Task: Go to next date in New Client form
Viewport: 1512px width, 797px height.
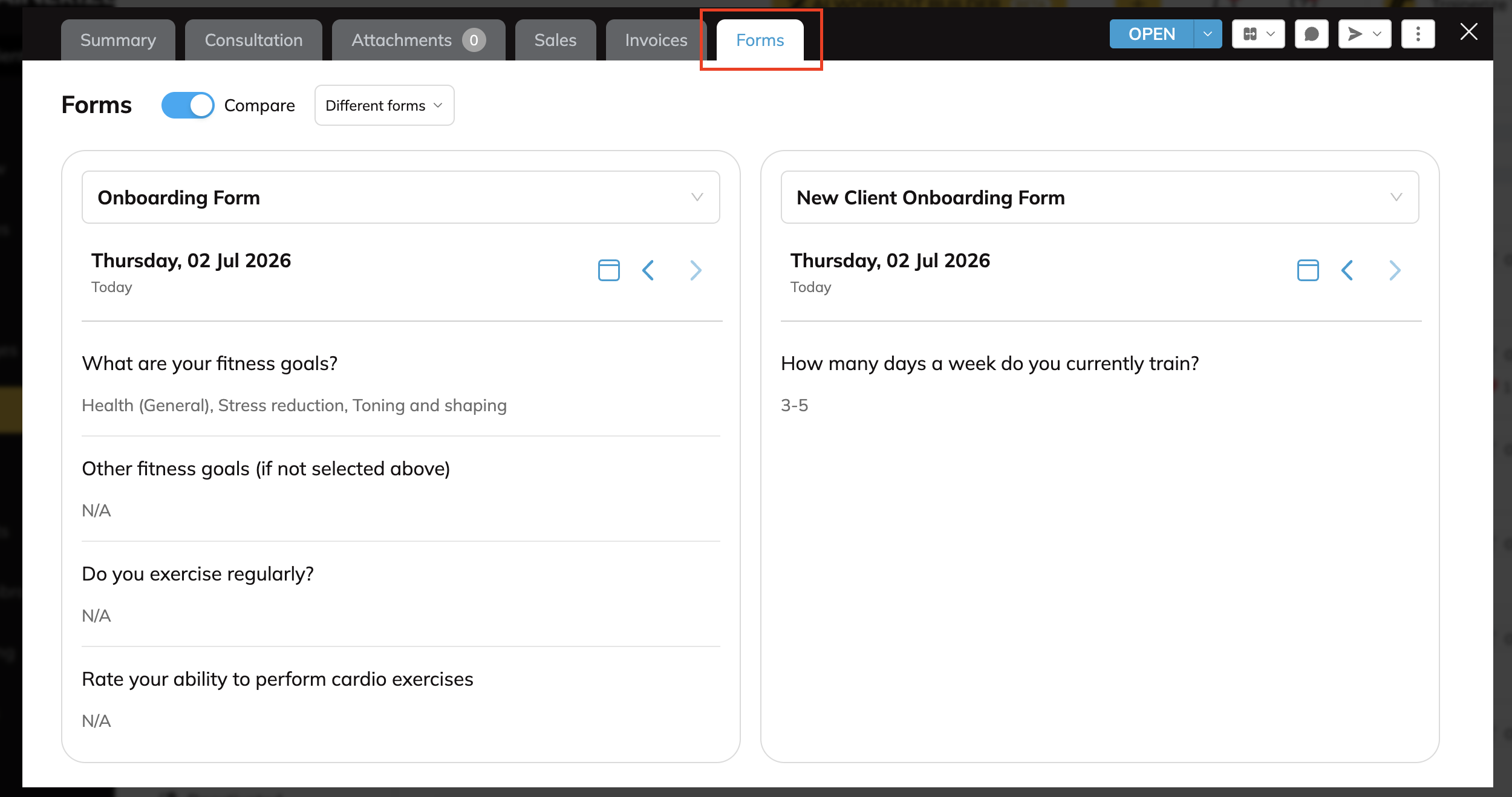Action: point(1395,270)
